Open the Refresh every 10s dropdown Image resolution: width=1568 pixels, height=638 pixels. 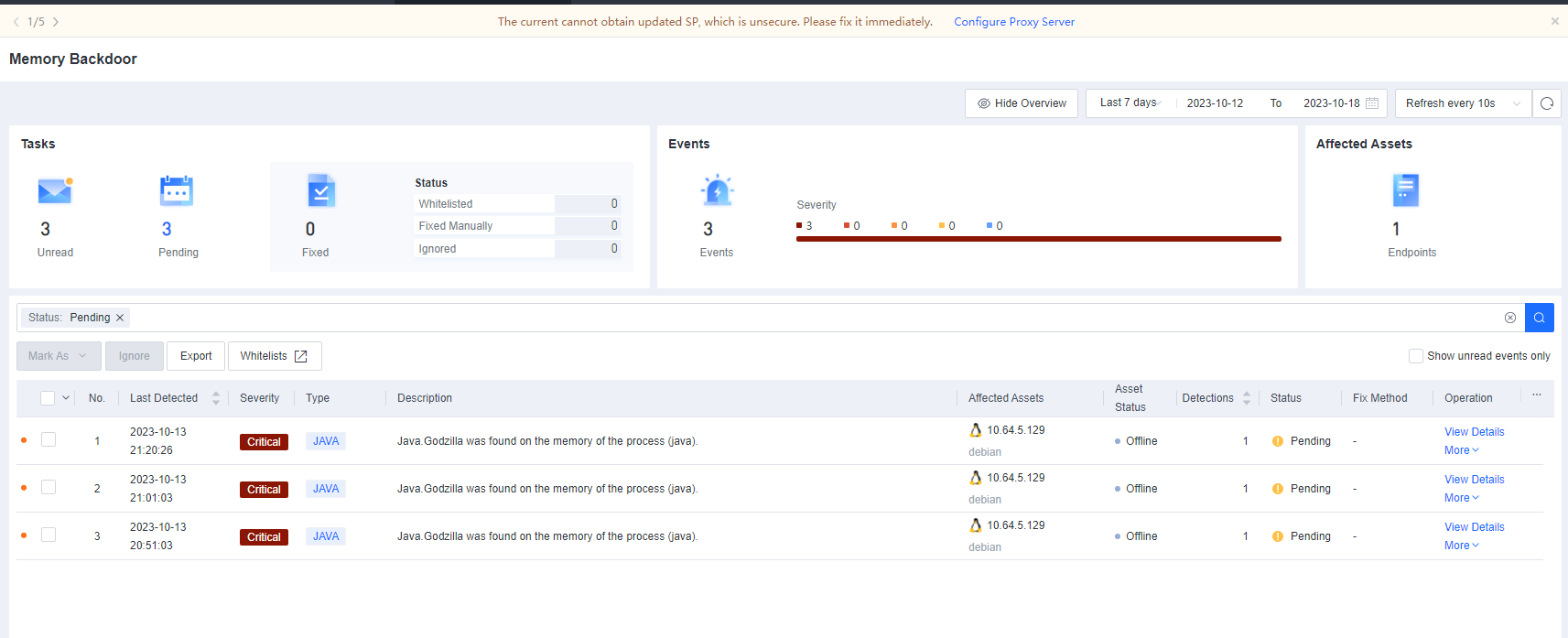1463,103
